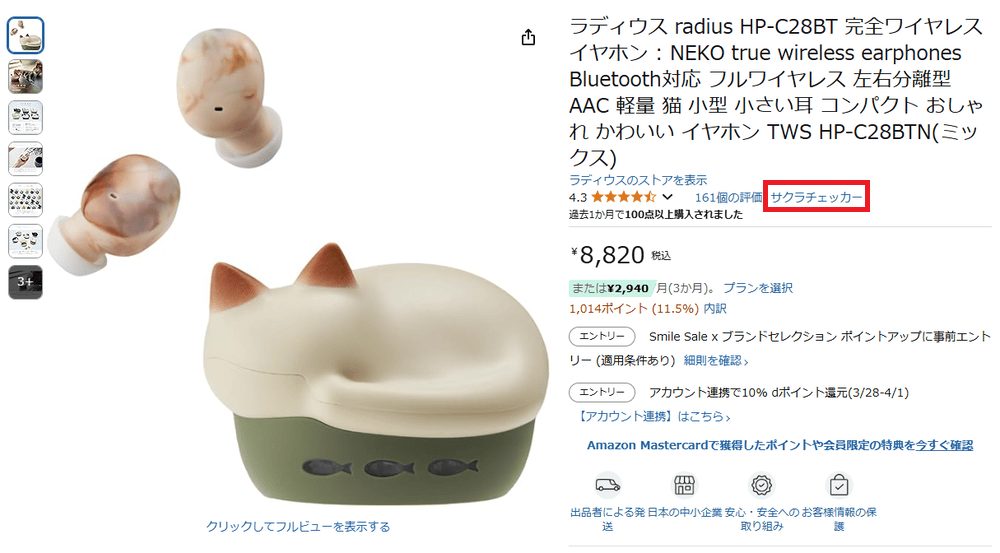The width and height of the screenshot is (1000, 553).
Task: Select the second thumbnail showing earbuds on a desk
Action: (26, 77)
